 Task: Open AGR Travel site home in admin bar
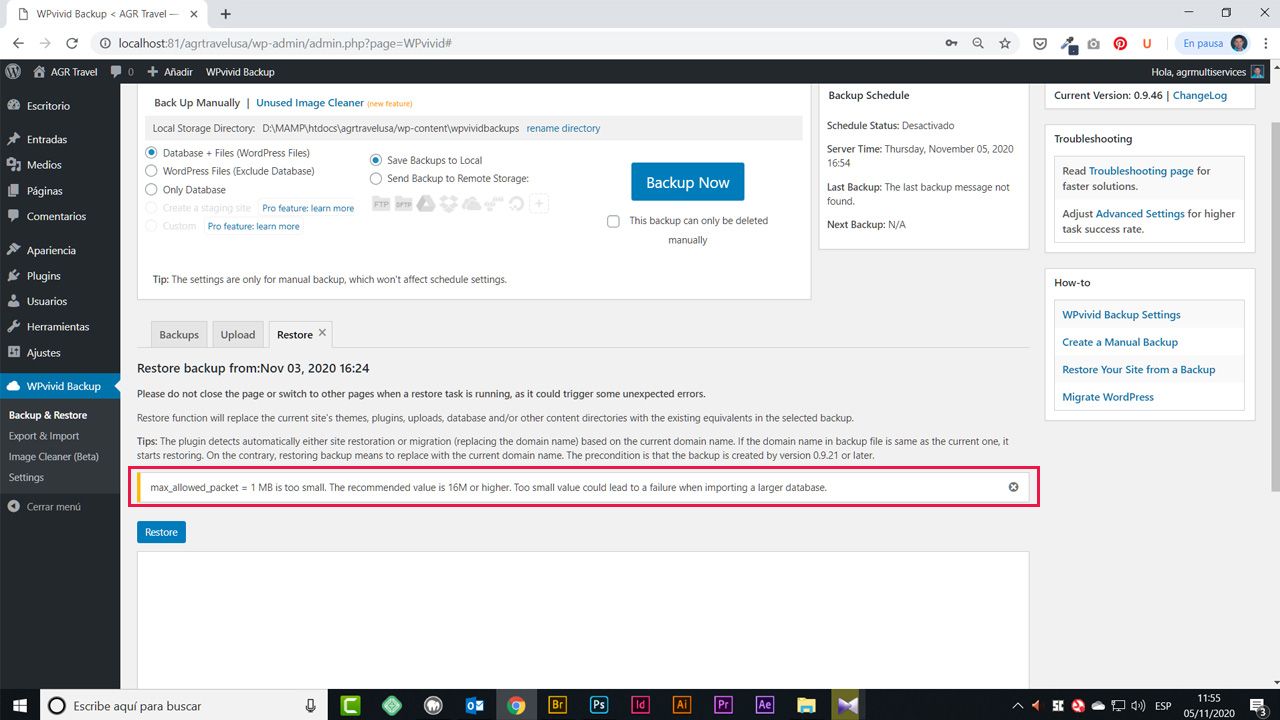(x=65, y=72)
